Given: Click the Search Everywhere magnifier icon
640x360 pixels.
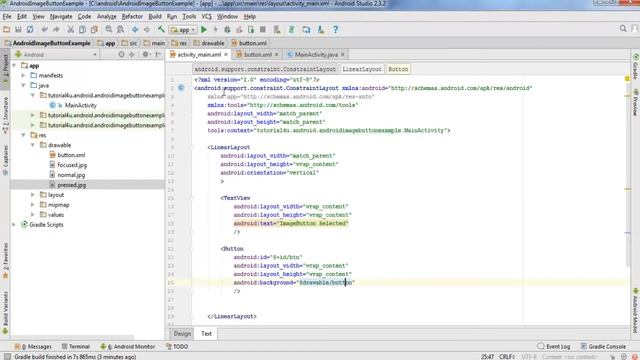Looking at the screenshot, I should [623, 29].
